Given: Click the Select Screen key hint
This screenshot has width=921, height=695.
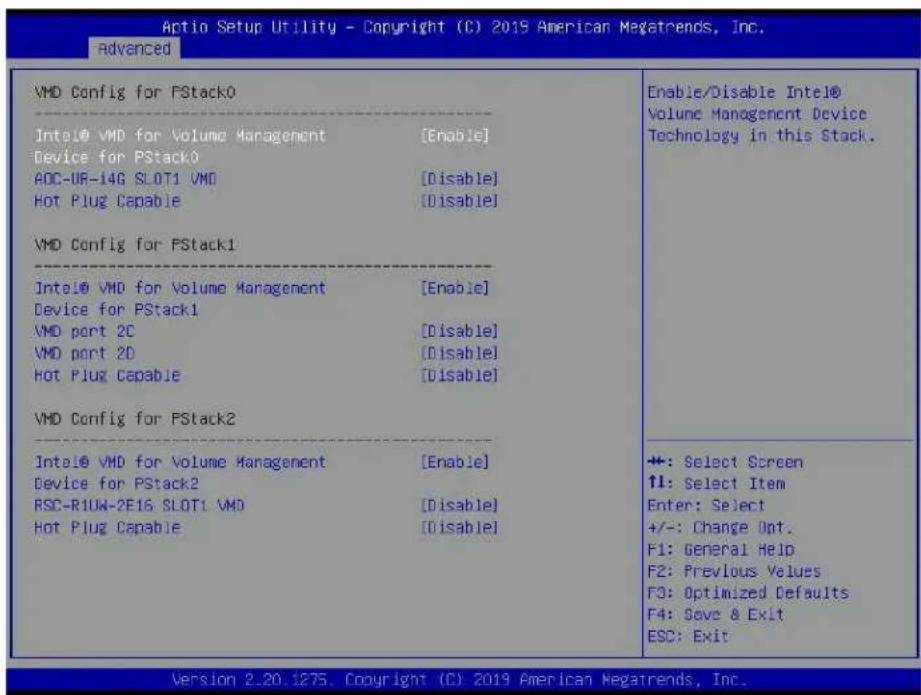Looking at the screenshot, I should 725,462.
